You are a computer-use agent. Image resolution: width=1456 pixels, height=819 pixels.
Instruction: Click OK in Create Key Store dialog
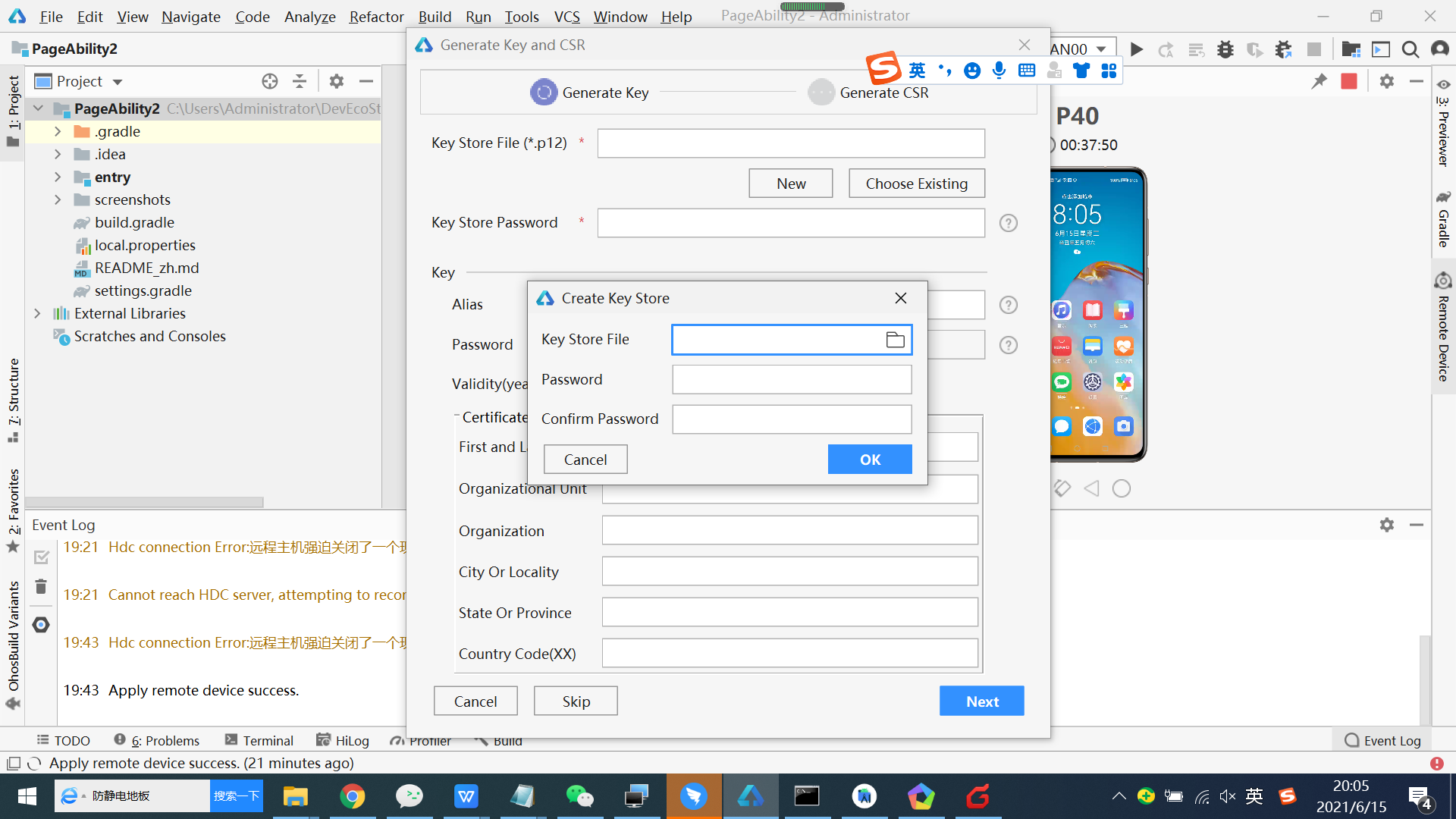(870, 460)
